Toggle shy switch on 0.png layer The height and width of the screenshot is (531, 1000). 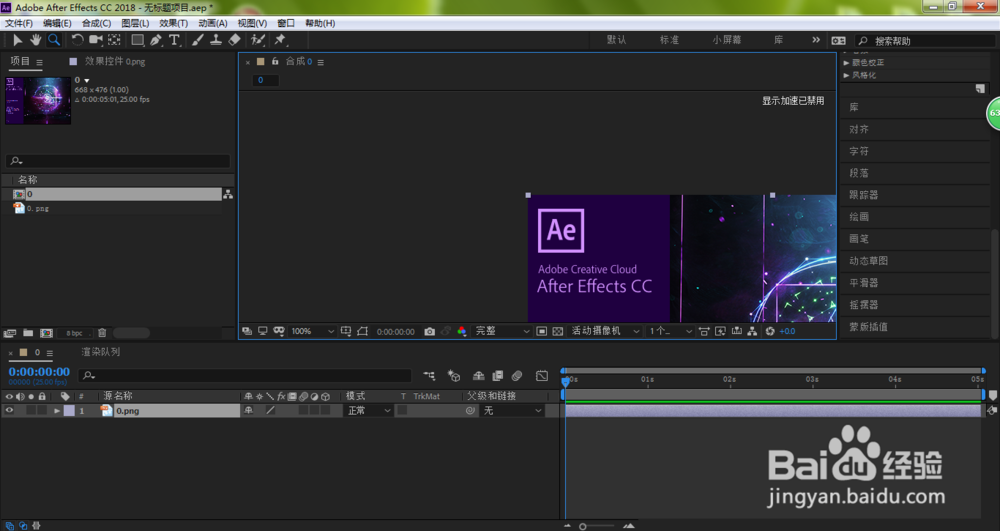point(249,411)
